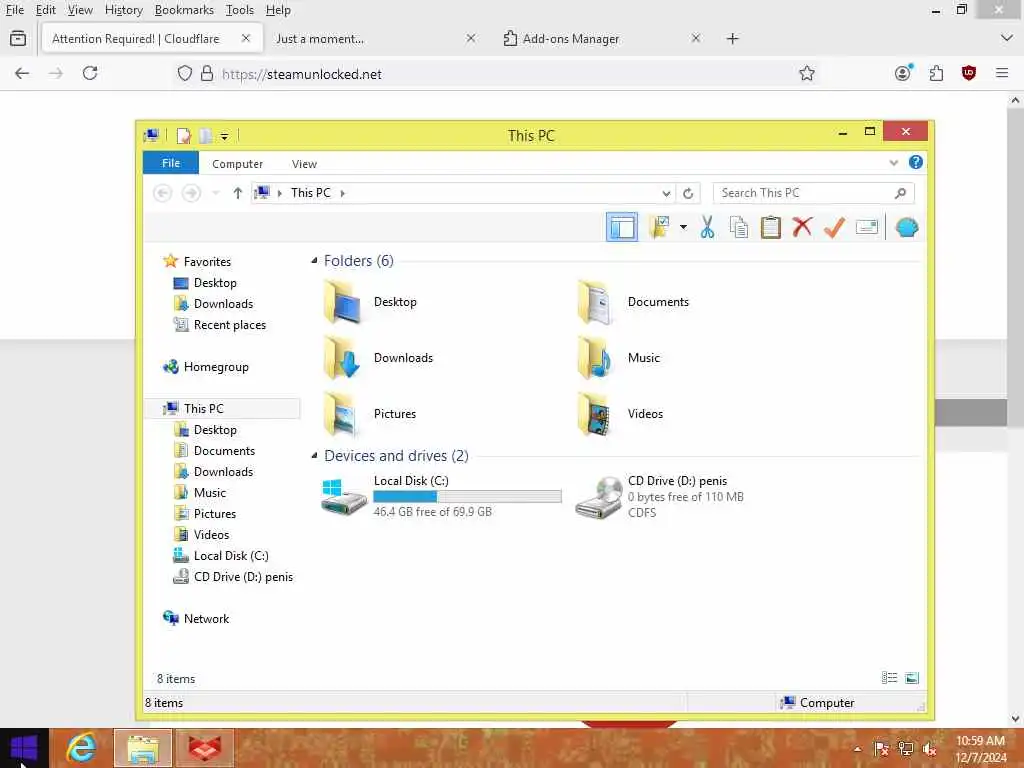Open a new Firefox tab with plus button
The width and height of the screenshot is (1024, 768).
click(732, 39)
